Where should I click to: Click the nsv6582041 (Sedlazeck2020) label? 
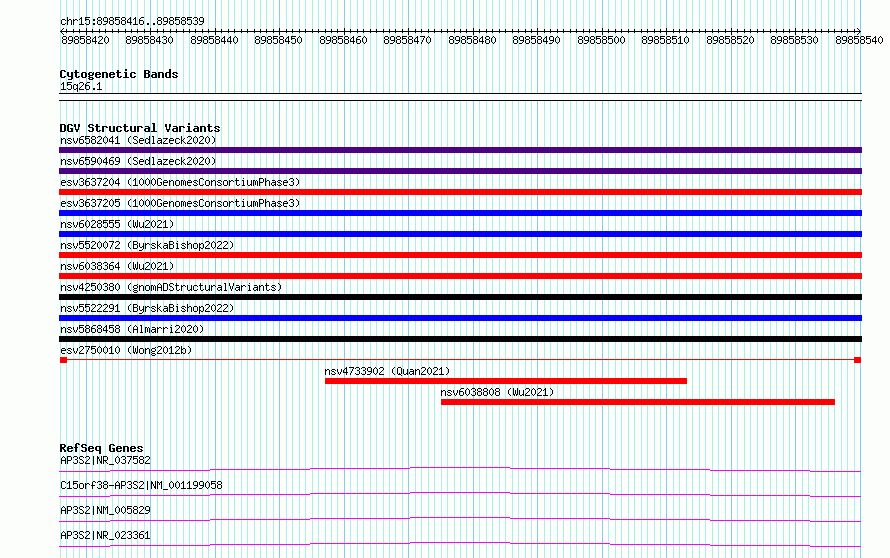coord(138,140)
